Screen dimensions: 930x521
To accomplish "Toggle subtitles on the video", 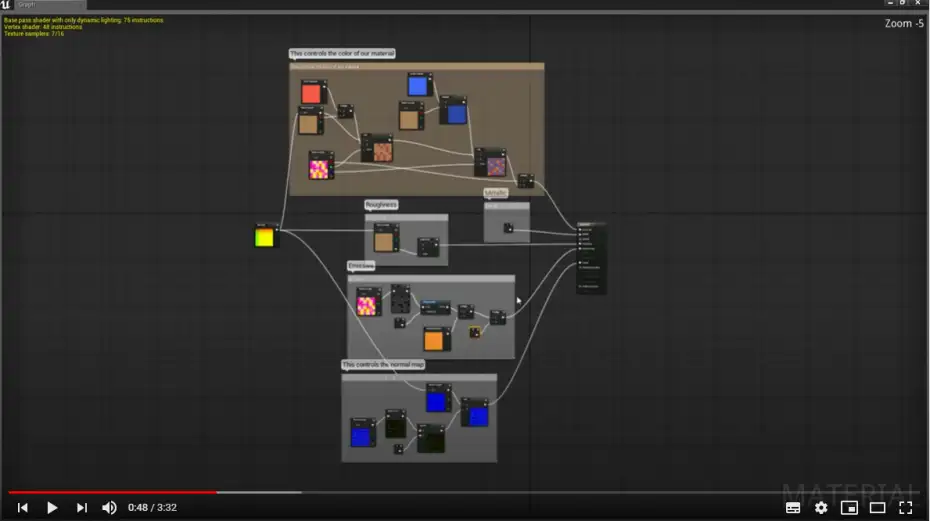I will [793, 508].
